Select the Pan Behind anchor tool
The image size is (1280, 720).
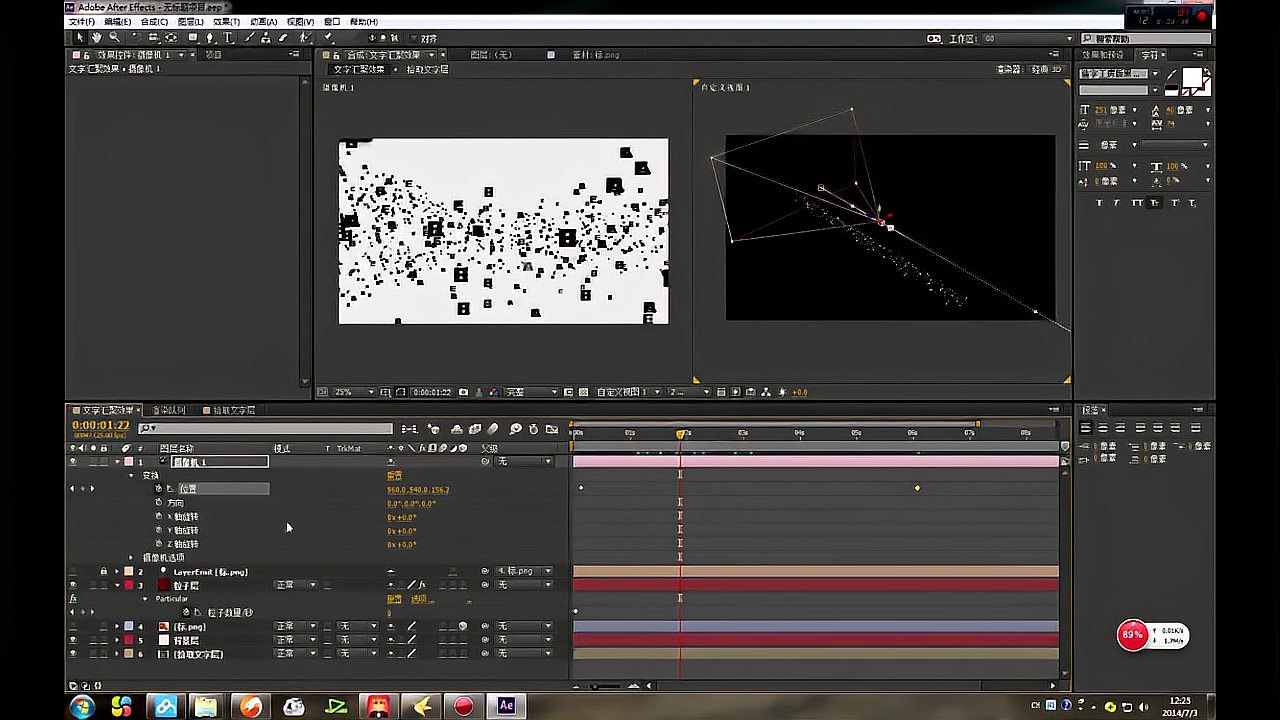[171, 38]
